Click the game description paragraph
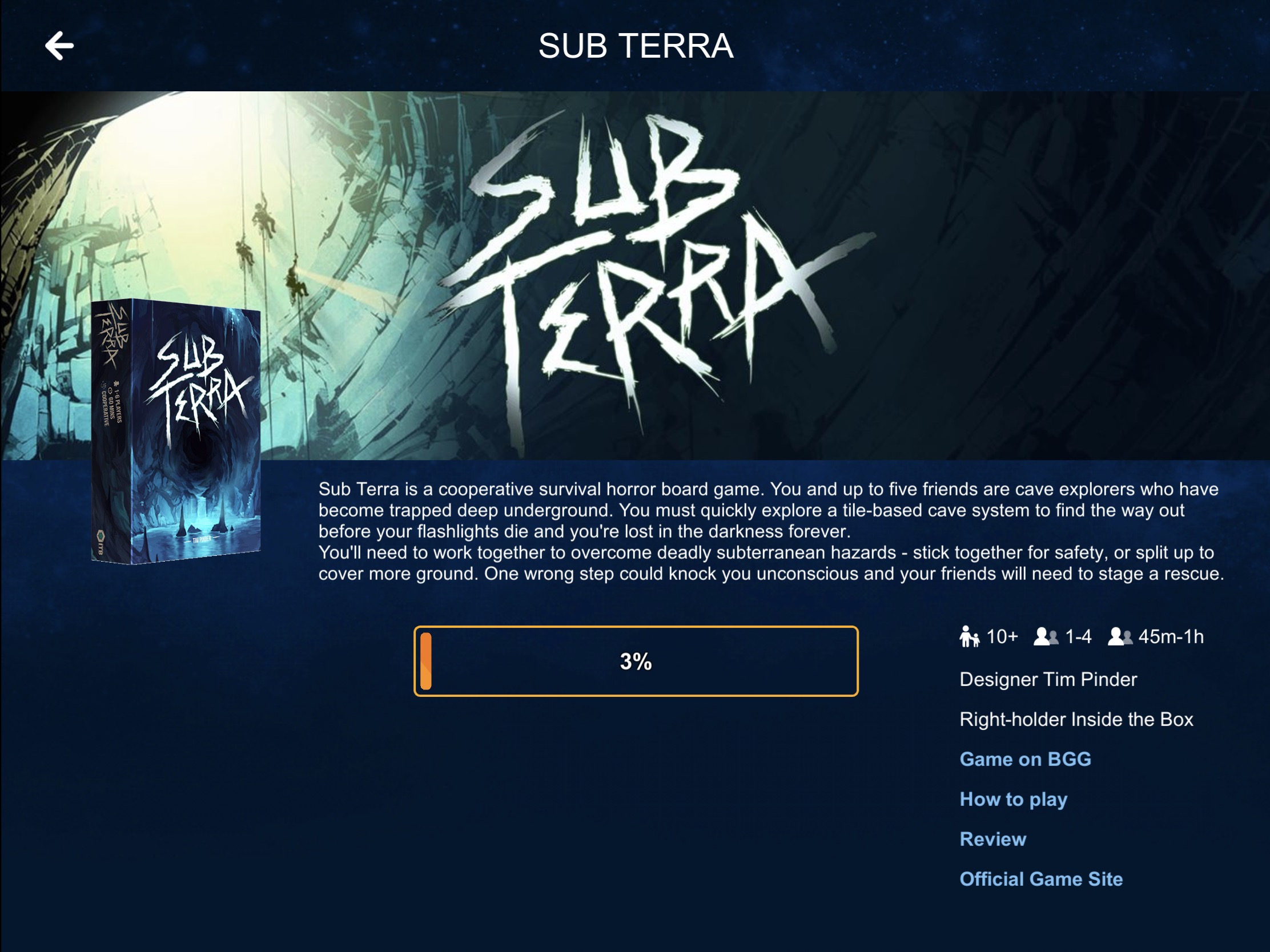1270x952 pixels. coord(771,531)
